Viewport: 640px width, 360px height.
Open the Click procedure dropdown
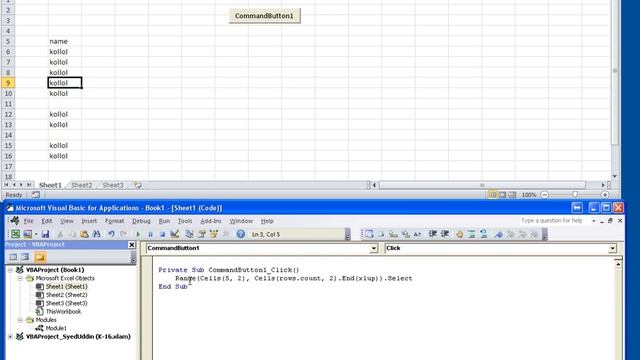[612, 248]
